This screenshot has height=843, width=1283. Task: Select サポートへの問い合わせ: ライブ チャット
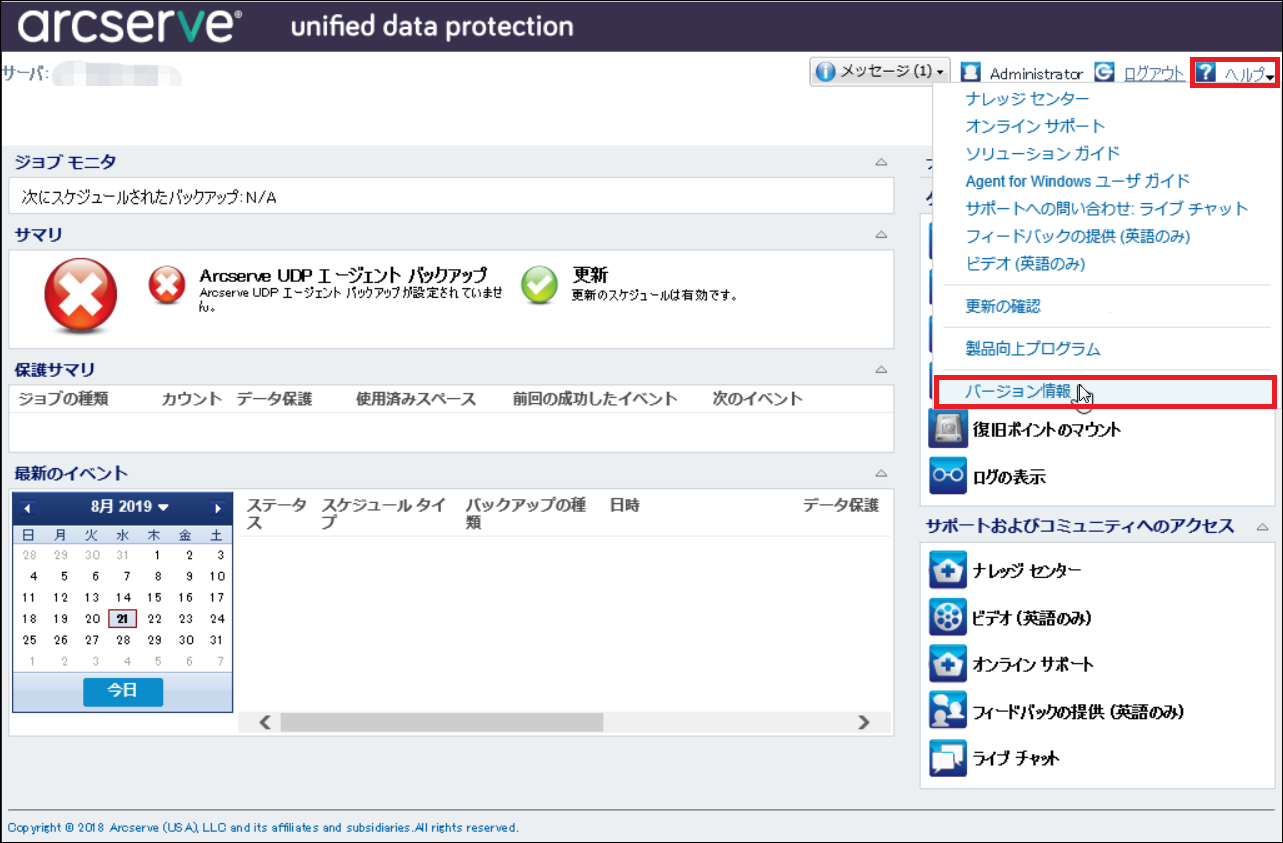[1106, 208]
